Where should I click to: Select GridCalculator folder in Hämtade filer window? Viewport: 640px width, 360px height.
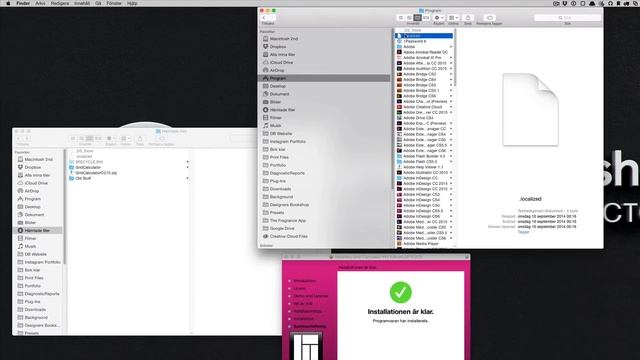pos(88,167)
